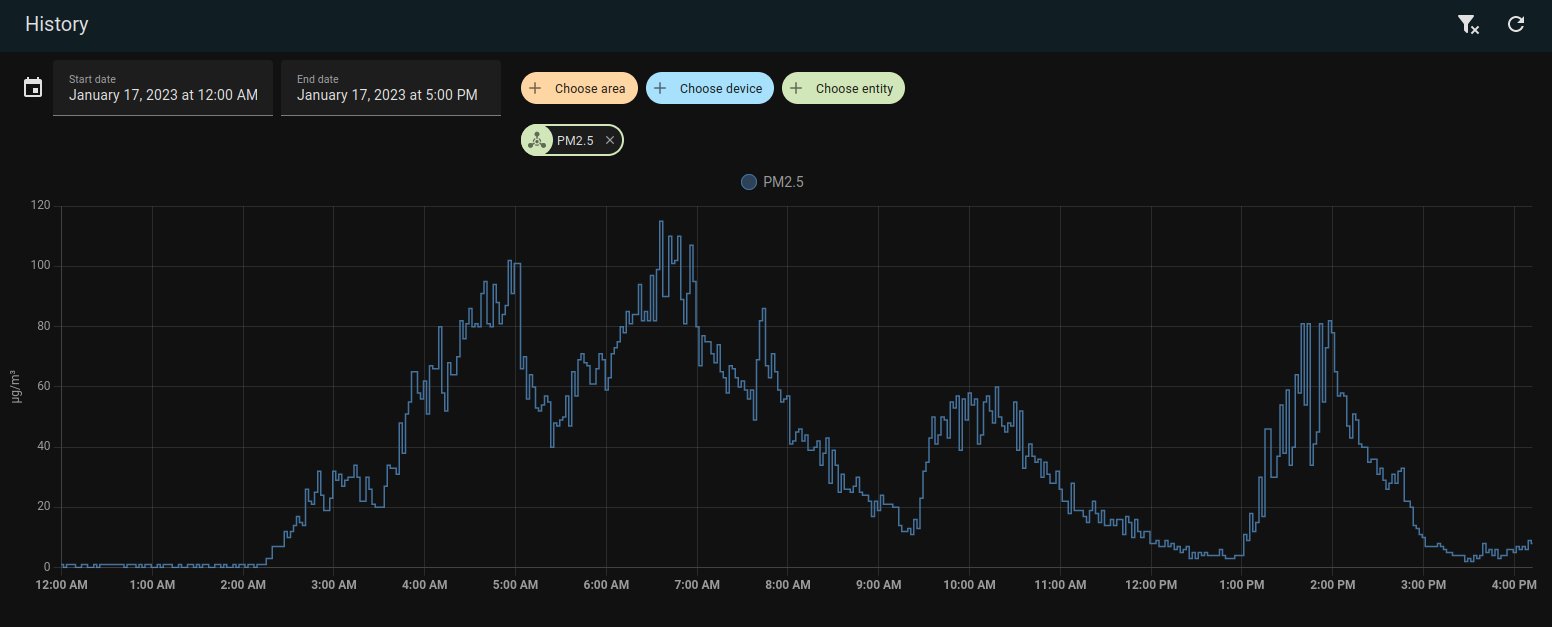Click the PM2.5 text inside the chip
The width and height of the screenshot is (1552, 627).
575,141
